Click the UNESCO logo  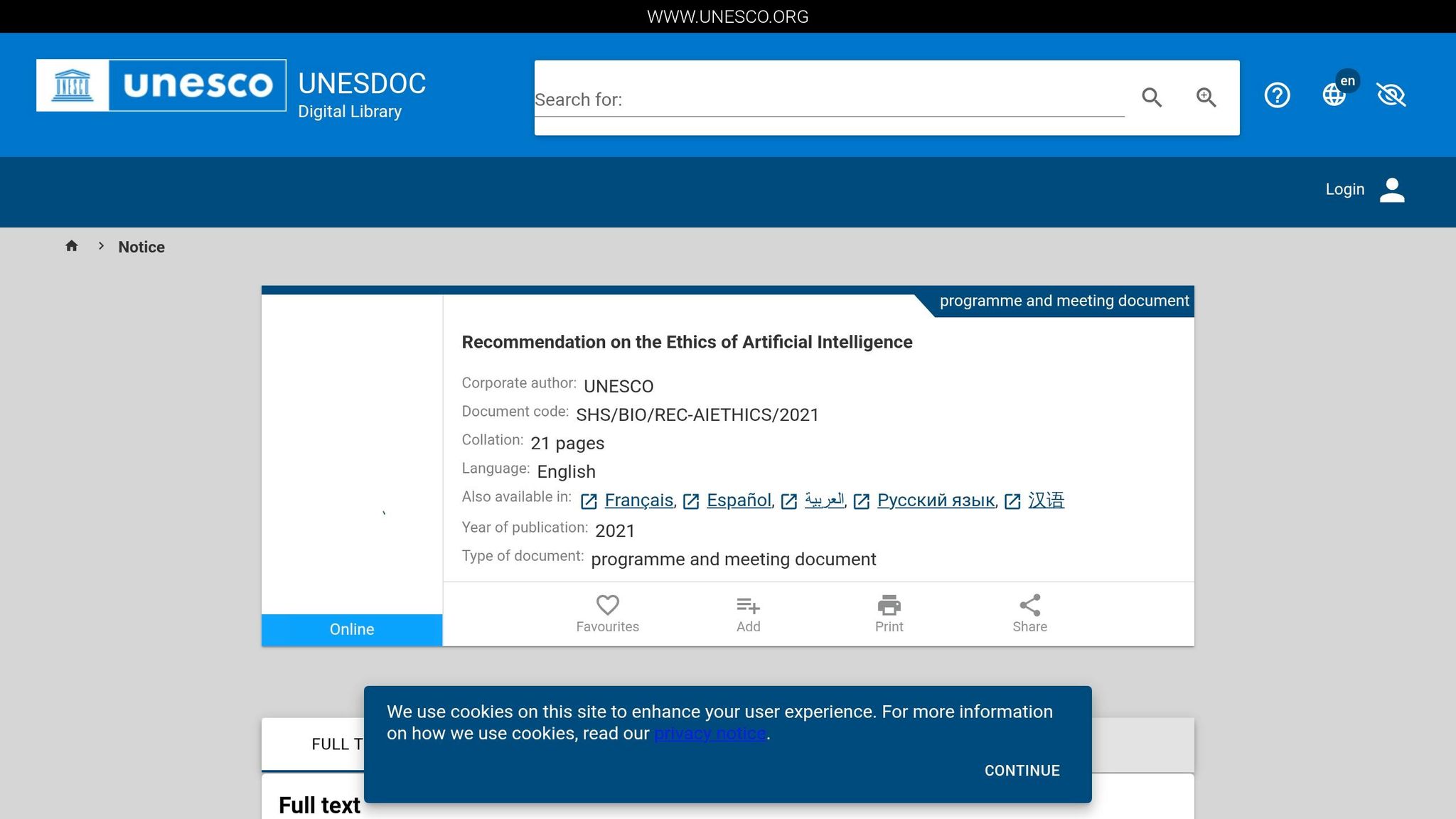160,85
